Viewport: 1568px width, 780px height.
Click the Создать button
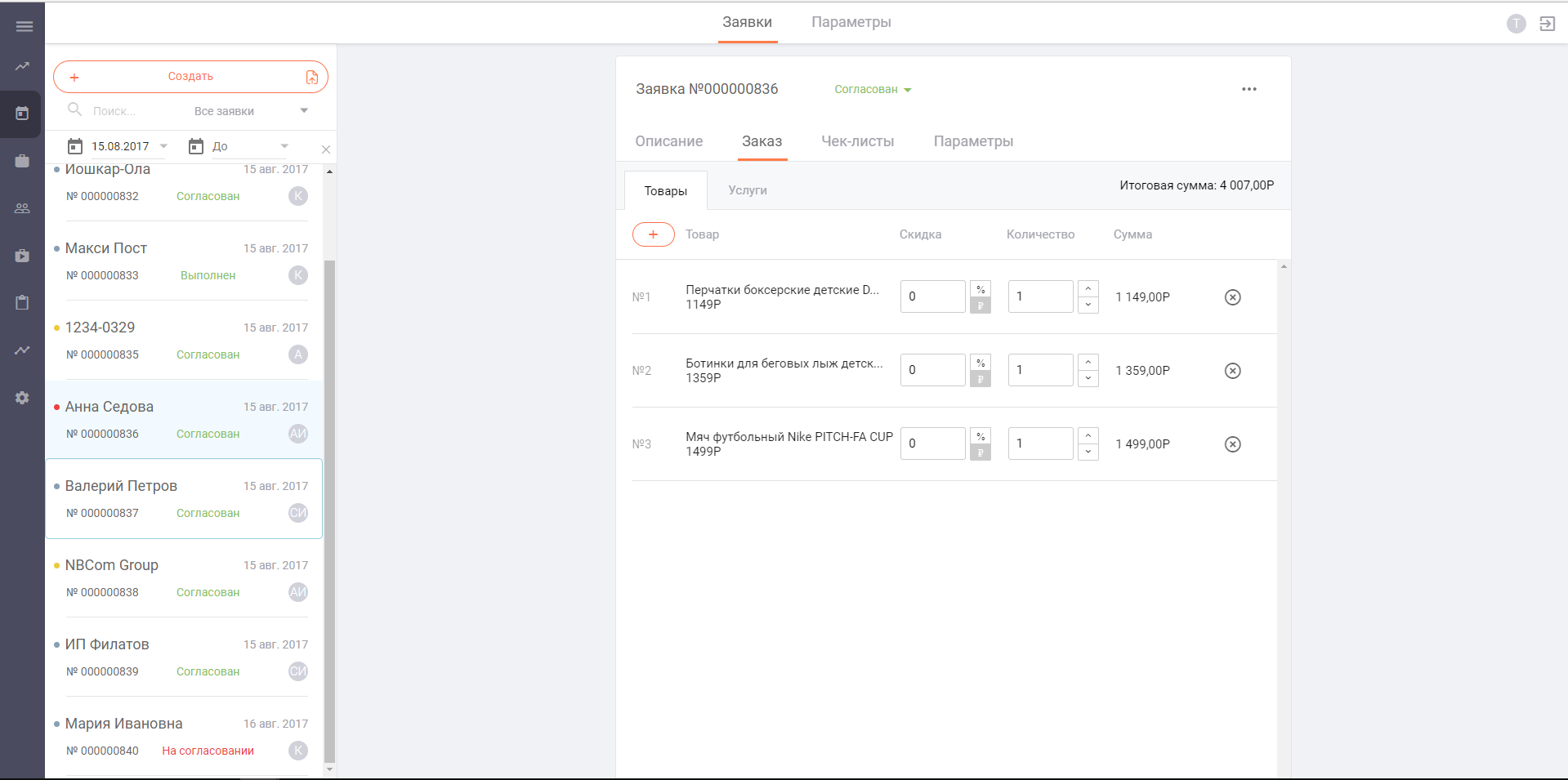(190, 77)
